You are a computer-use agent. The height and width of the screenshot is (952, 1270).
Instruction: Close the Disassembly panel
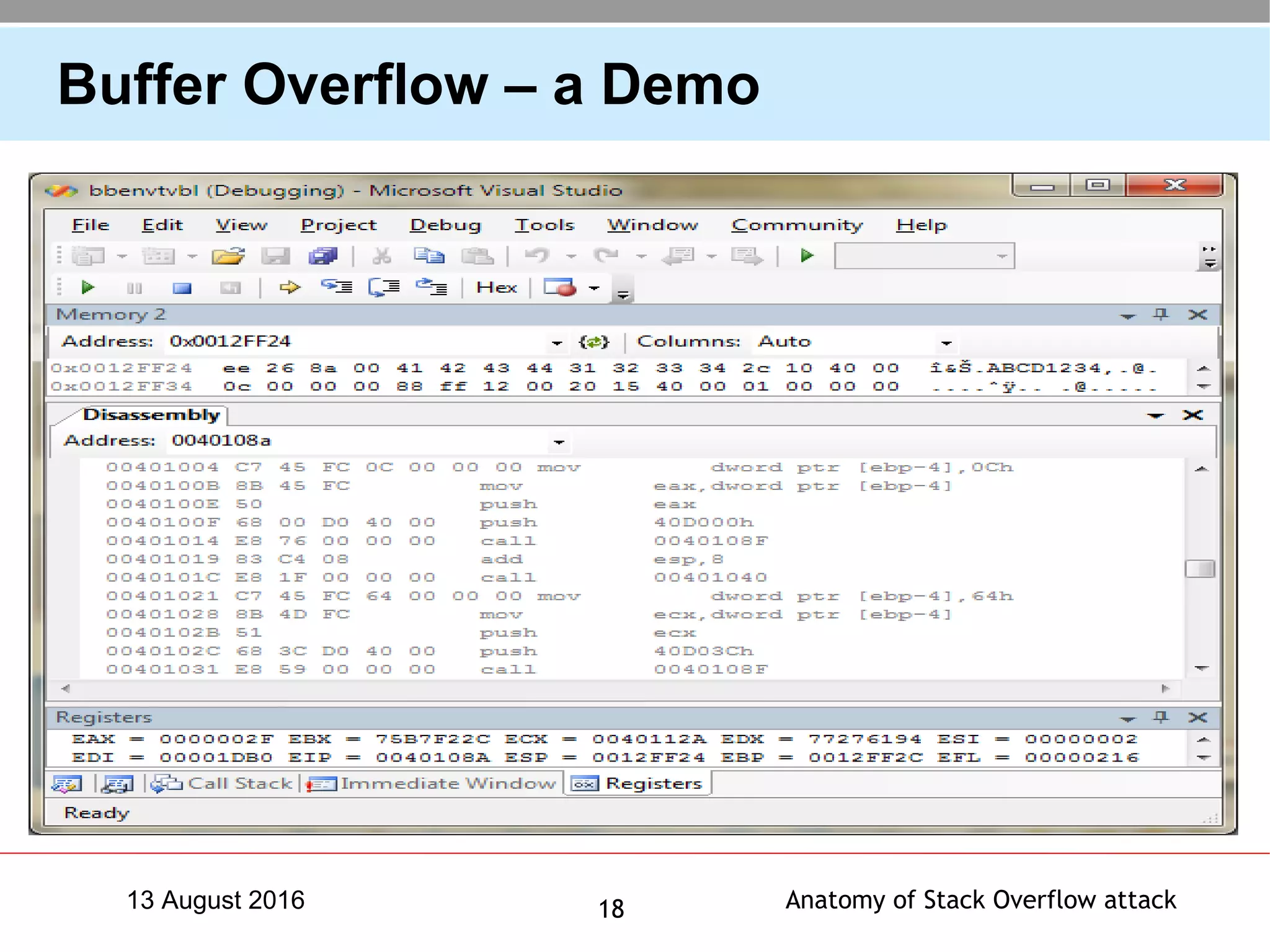click(x=1192, y=415)
